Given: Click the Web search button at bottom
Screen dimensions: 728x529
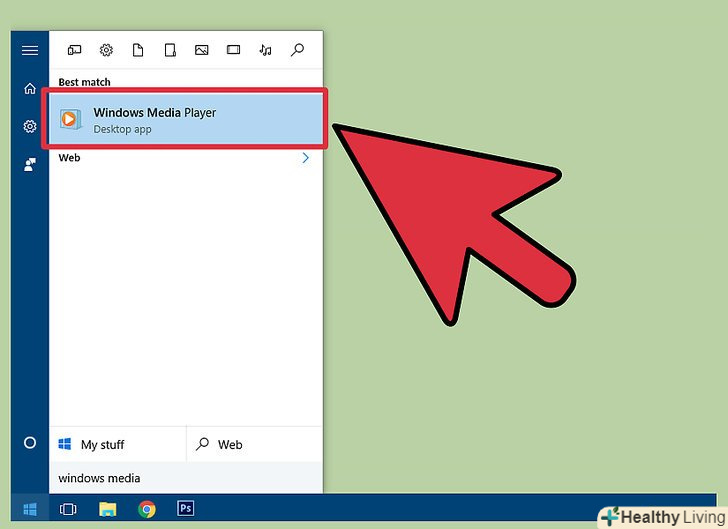Looking at the screenshot, I should tap(254, 444).
